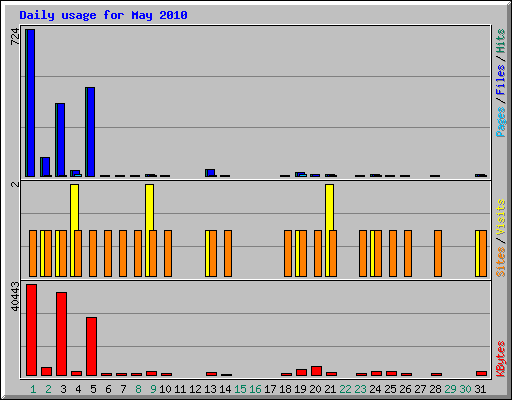Viewport: 512px width, 400px height.
Task: Click day 11 on the x-axis
Action: pos(180,389)
